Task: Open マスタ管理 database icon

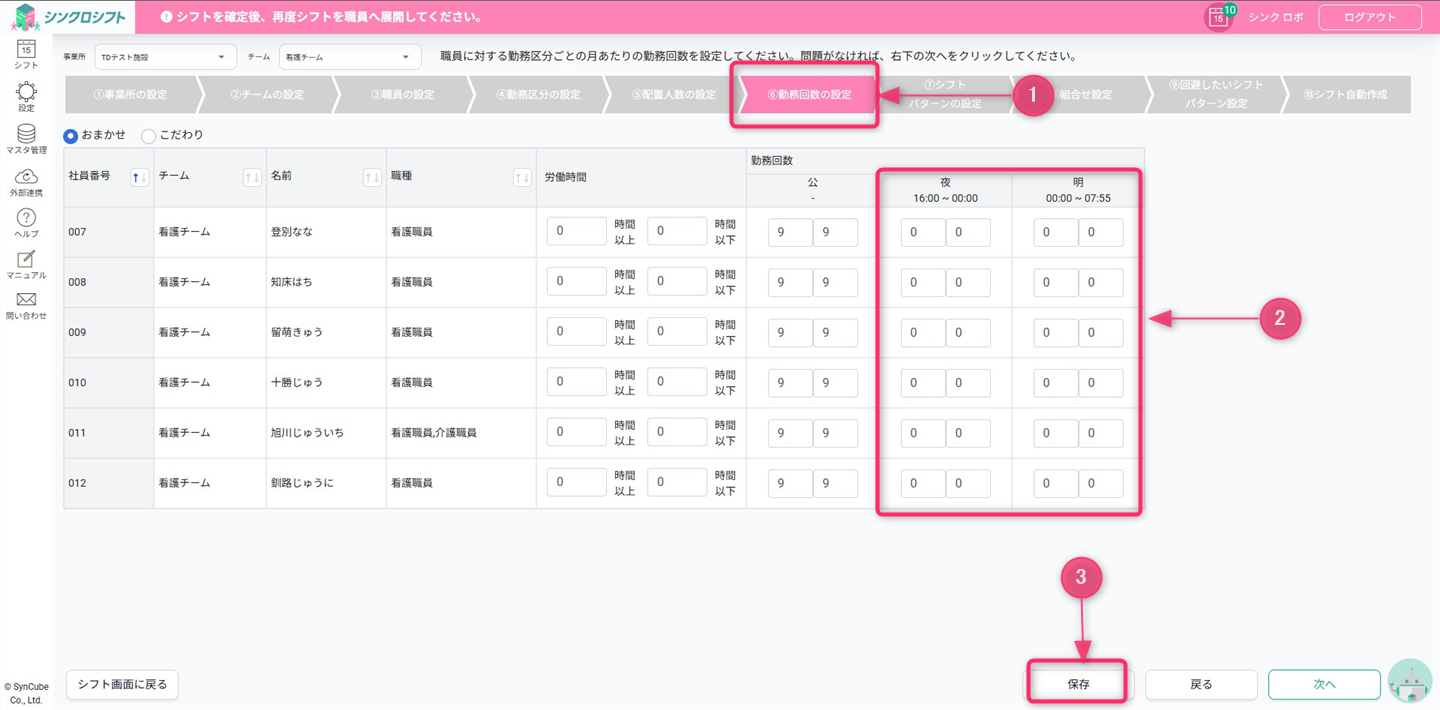Action: pyautogui.click(x=26, y=136)
